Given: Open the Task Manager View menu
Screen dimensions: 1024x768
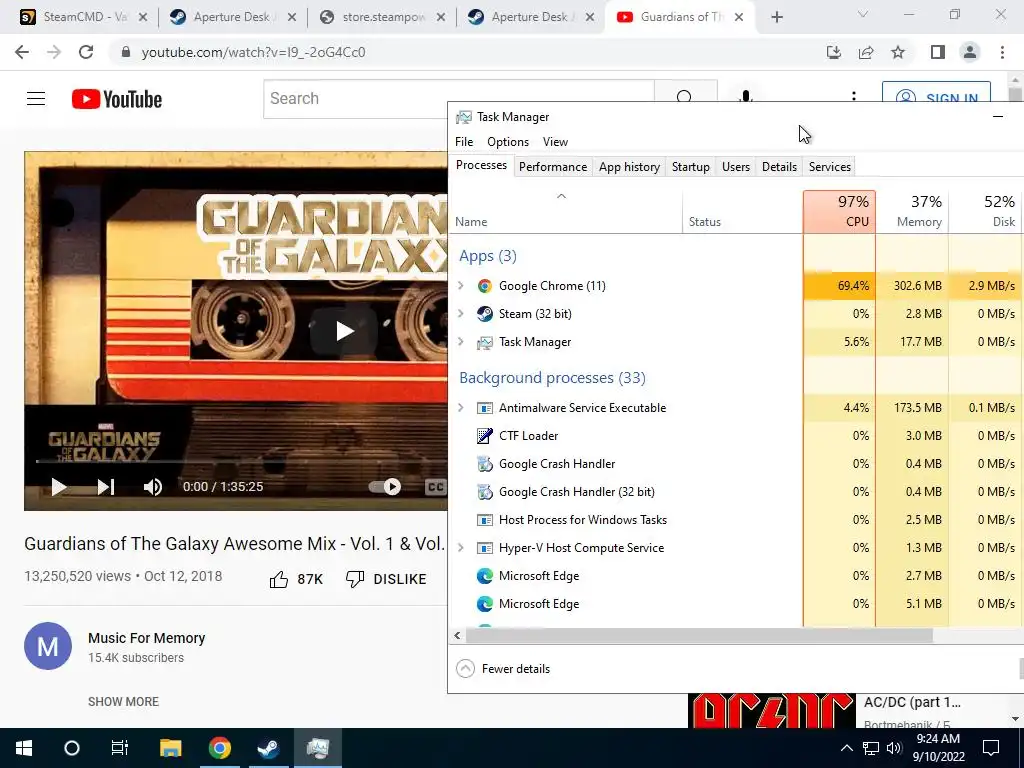Looking at the screenshot, I should pos(555,142).
